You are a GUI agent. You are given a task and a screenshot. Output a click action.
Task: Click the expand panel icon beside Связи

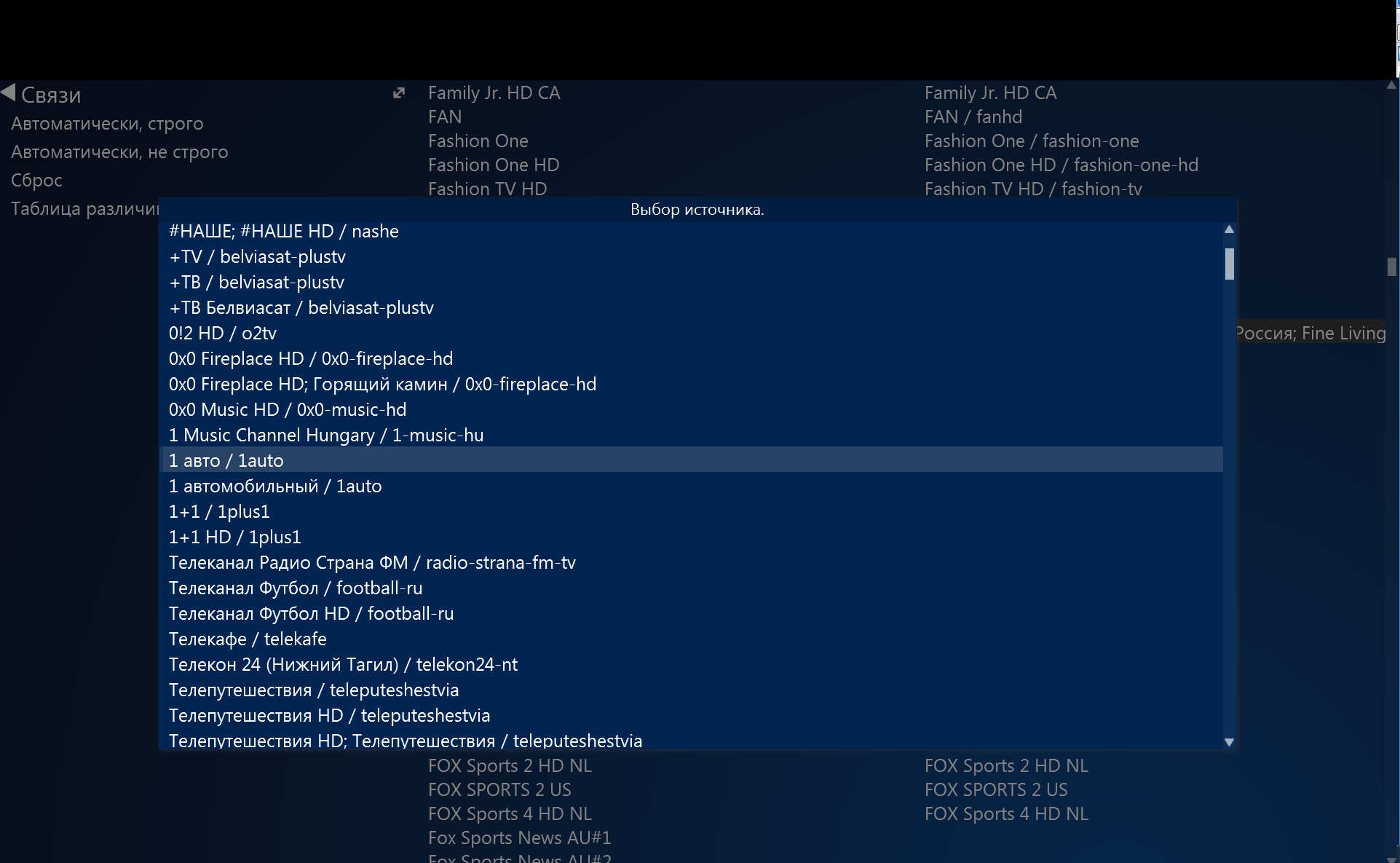click(398, 93)
